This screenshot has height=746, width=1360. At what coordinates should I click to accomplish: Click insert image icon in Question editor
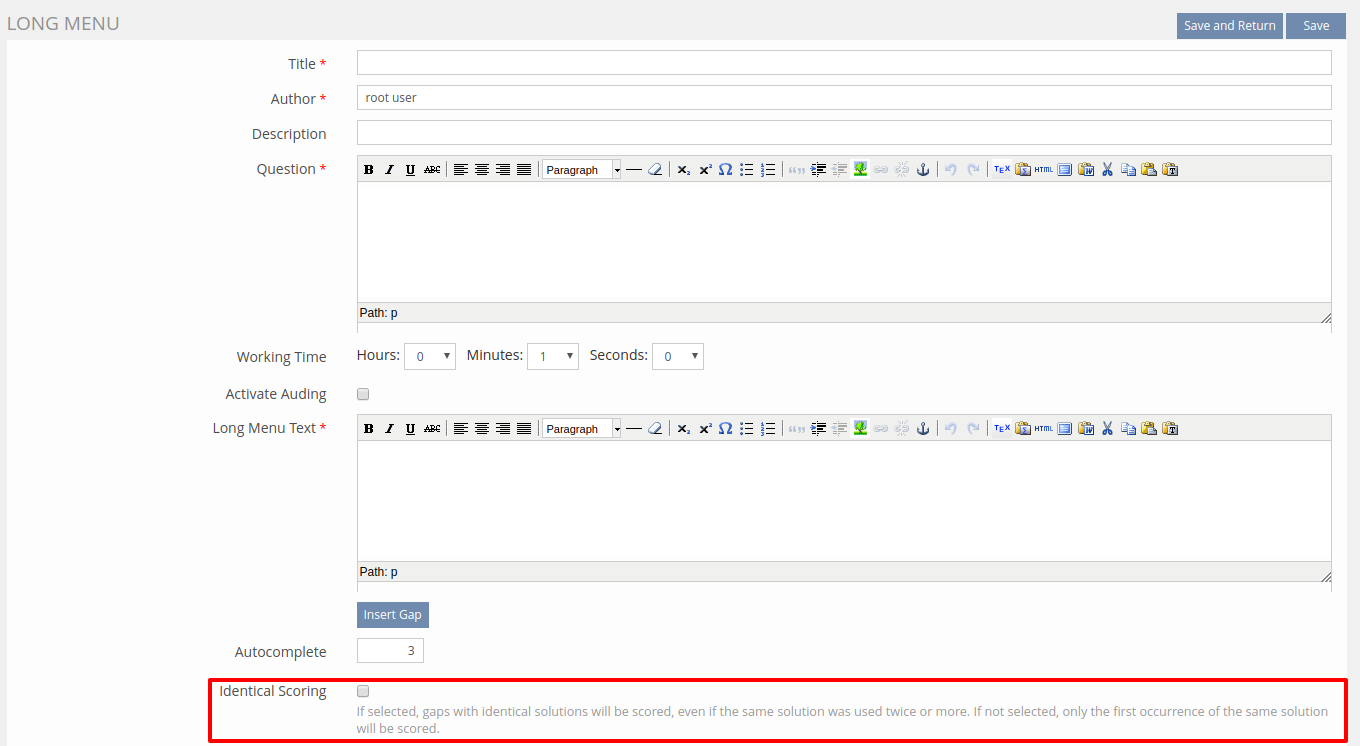(x=860, y=170)
